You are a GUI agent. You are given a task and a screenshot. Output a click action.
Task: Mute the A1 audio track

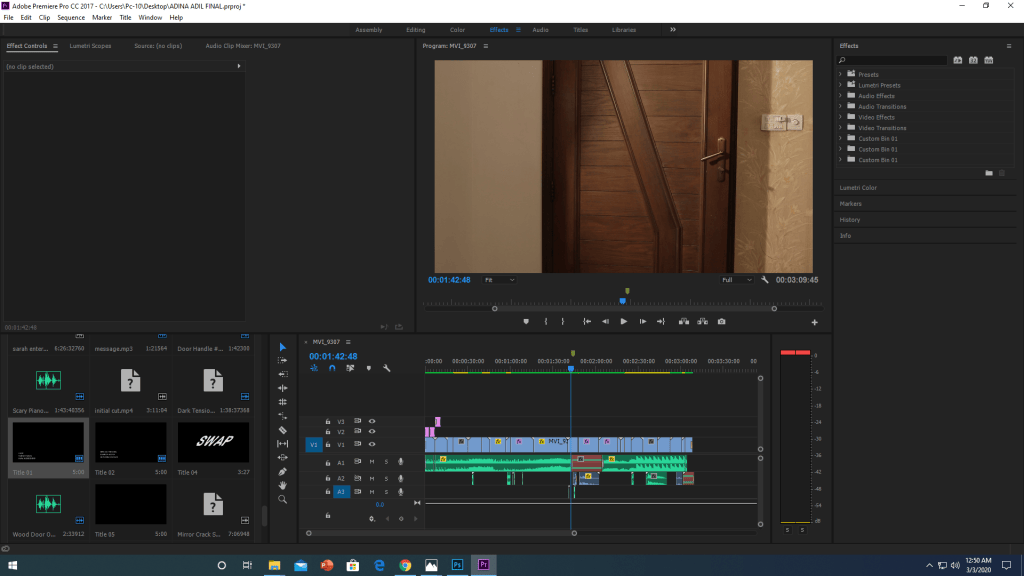tap(372, 462)
